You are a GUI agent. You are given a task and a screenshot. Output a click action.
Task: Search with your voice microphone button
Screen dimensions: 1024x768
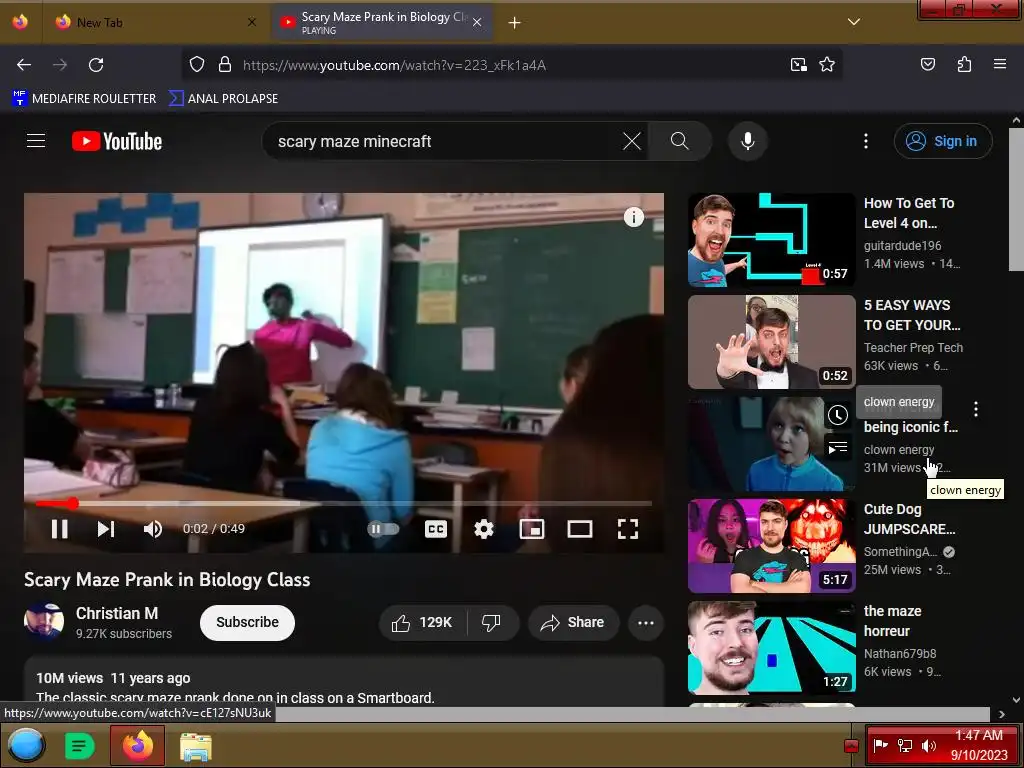click(x=748, y=141)
